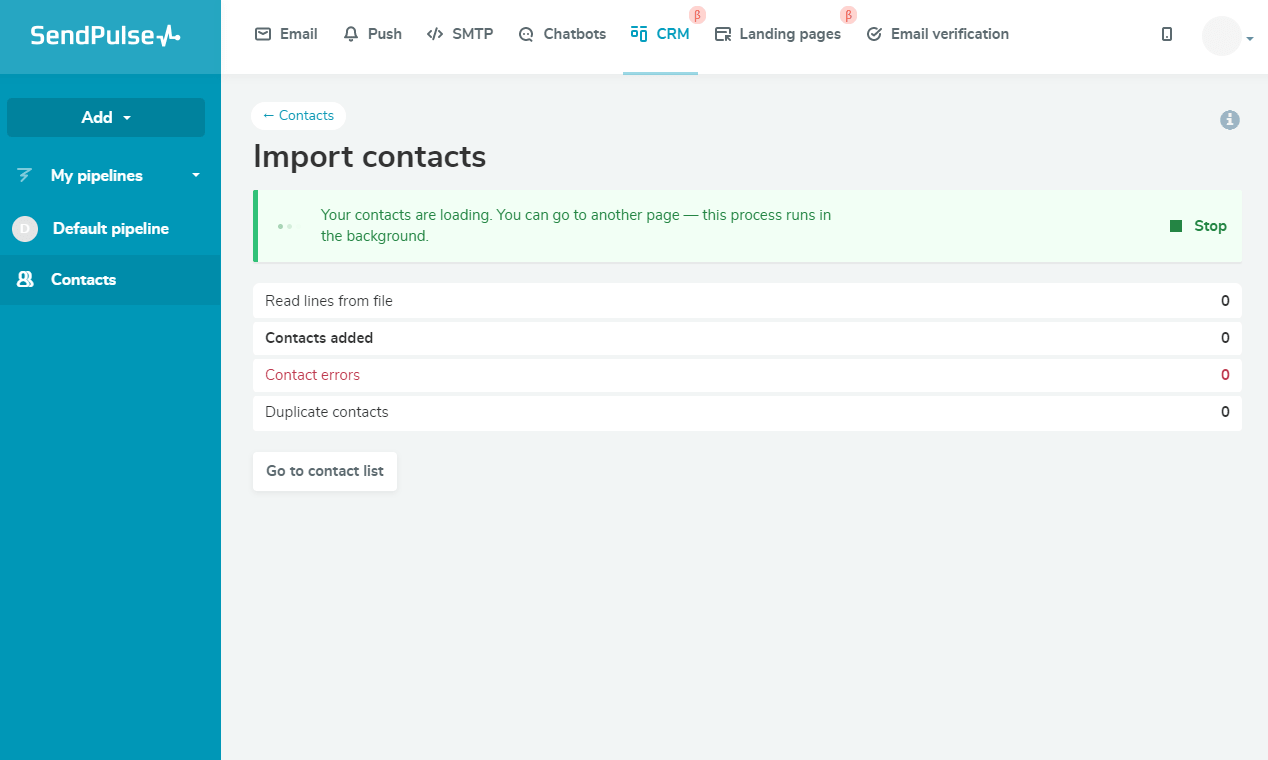Open Email verification tab
This screenshot has height=760, width=1268.
click(x=937, y=34)
